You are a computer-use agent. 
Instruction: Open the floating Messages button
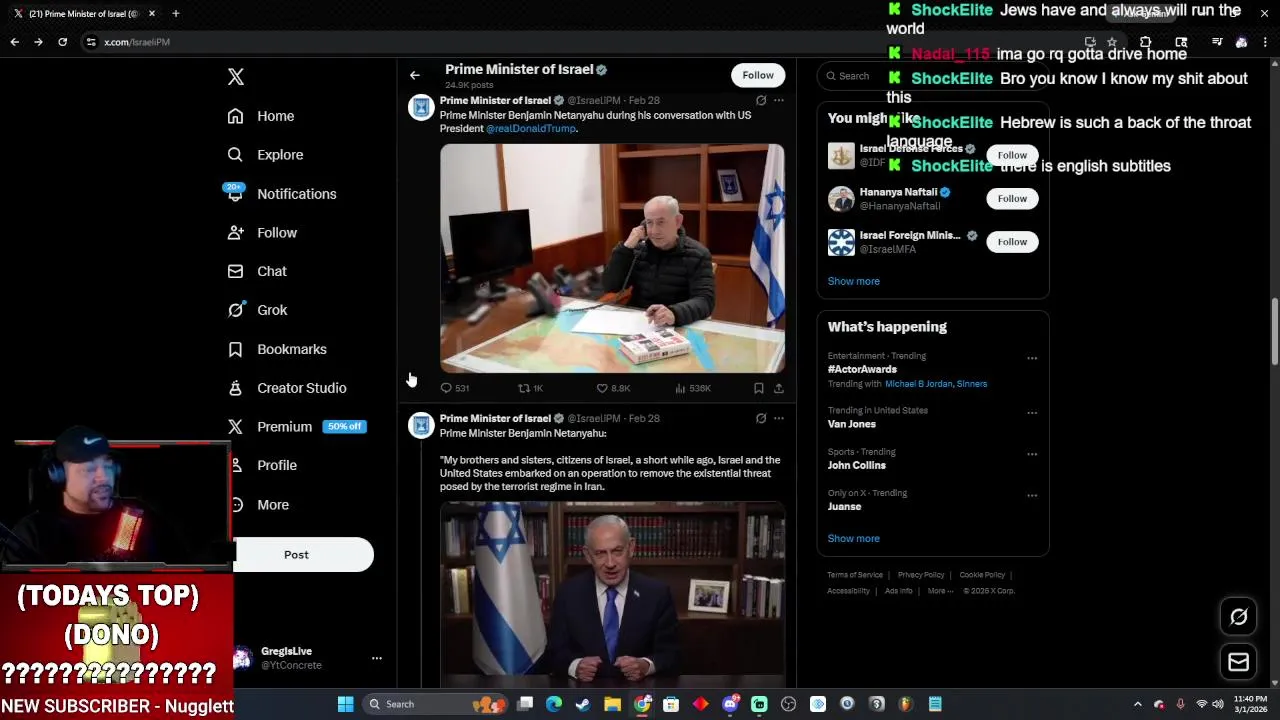[x=1238, y=662]
